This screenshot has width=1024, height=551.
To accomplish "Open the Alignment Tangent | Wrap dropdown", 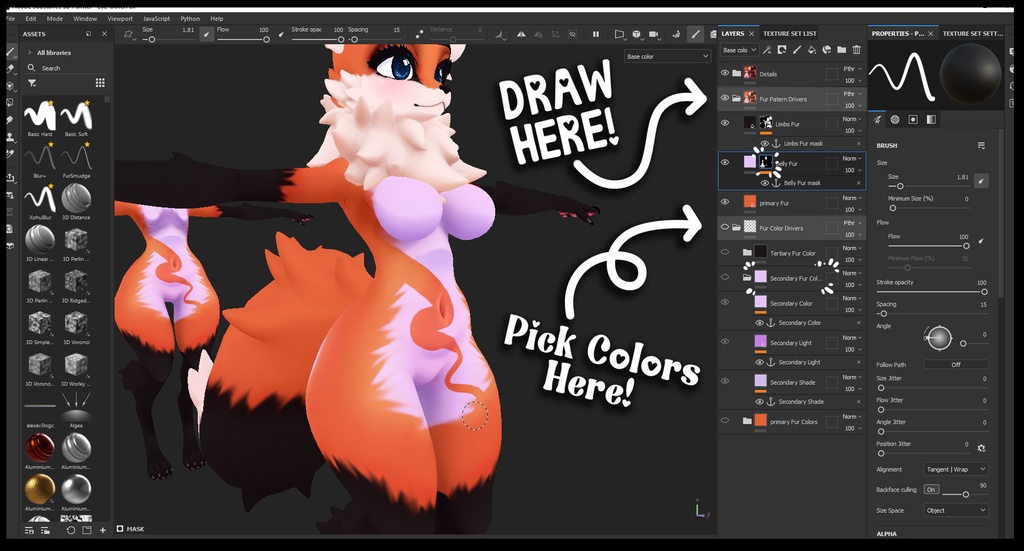I will [956, 469].
